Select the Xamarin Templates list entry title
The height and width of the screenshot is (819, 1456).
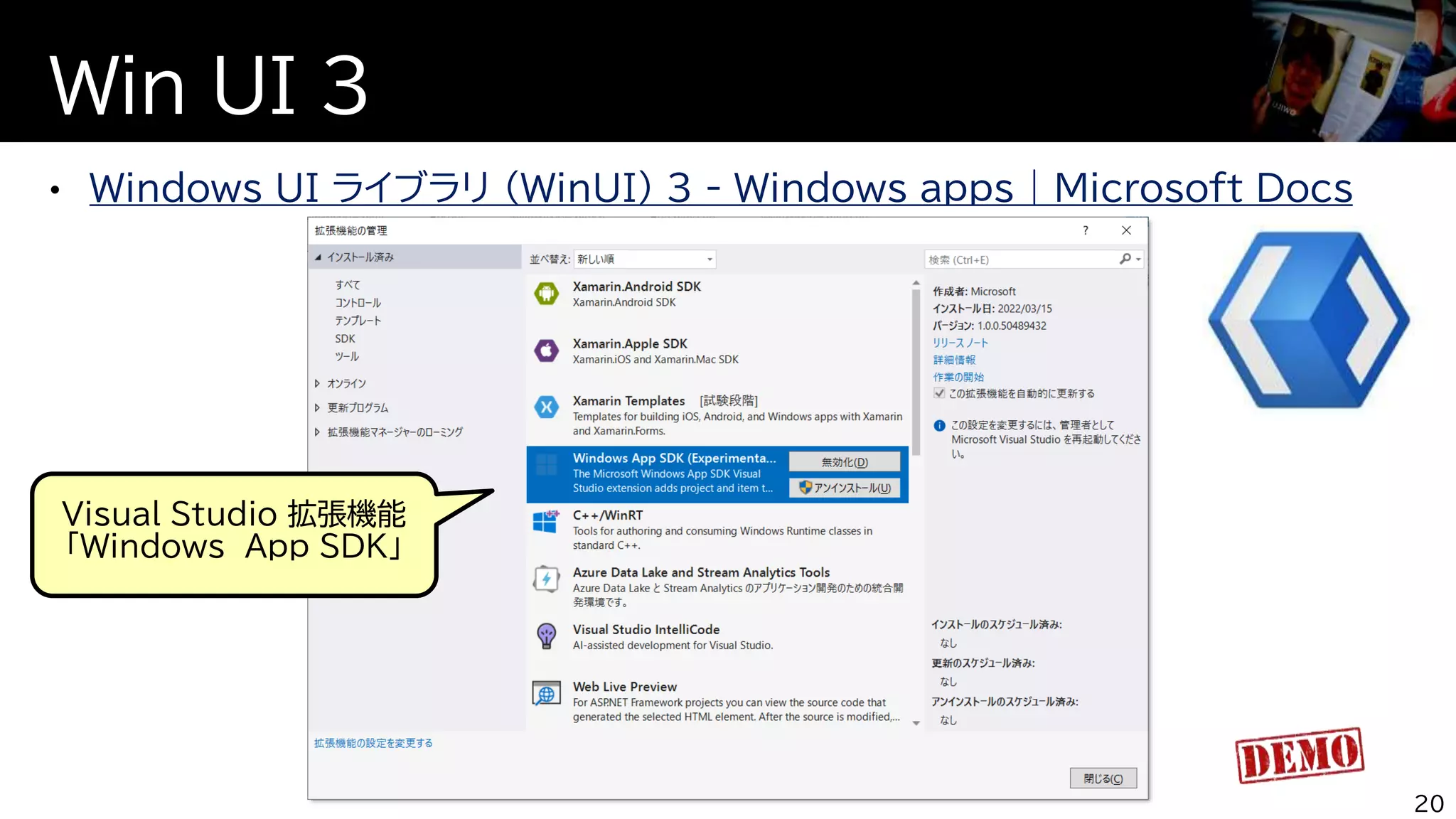pyautogui.click(x=628, y=401)
